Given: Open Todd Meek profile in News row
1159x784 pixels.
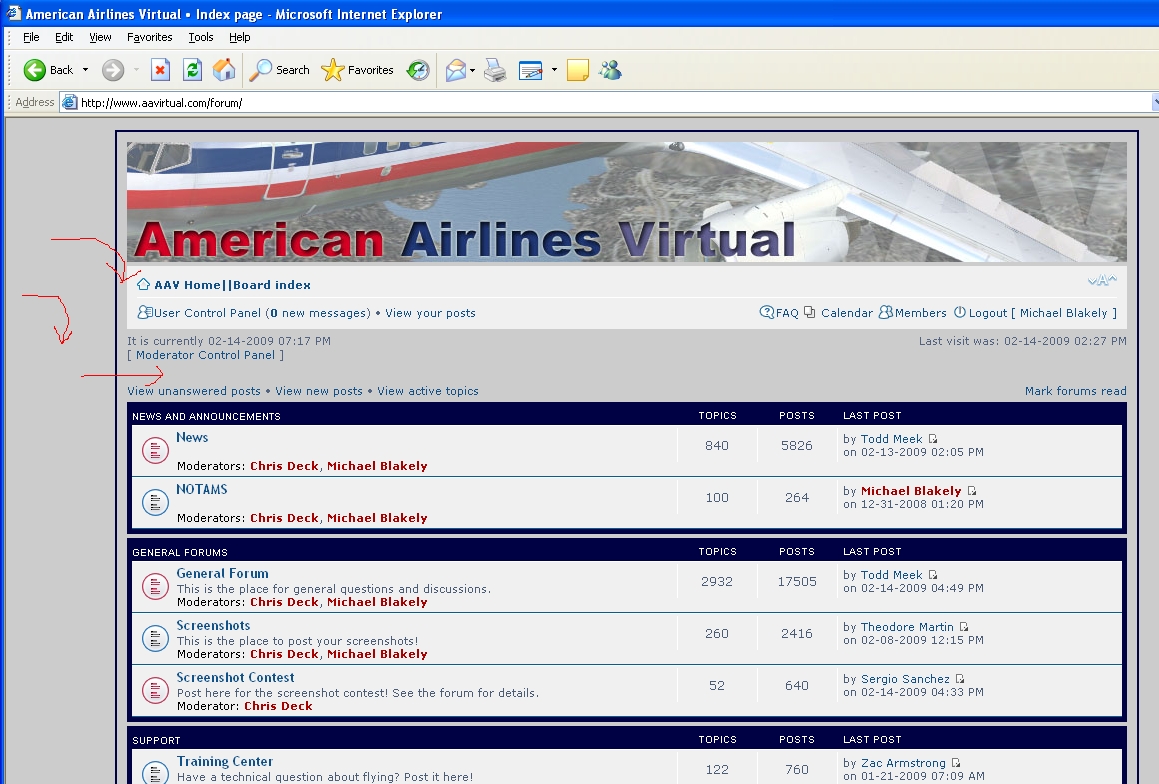Looking at the screenshot, I should tap(891, 439).
